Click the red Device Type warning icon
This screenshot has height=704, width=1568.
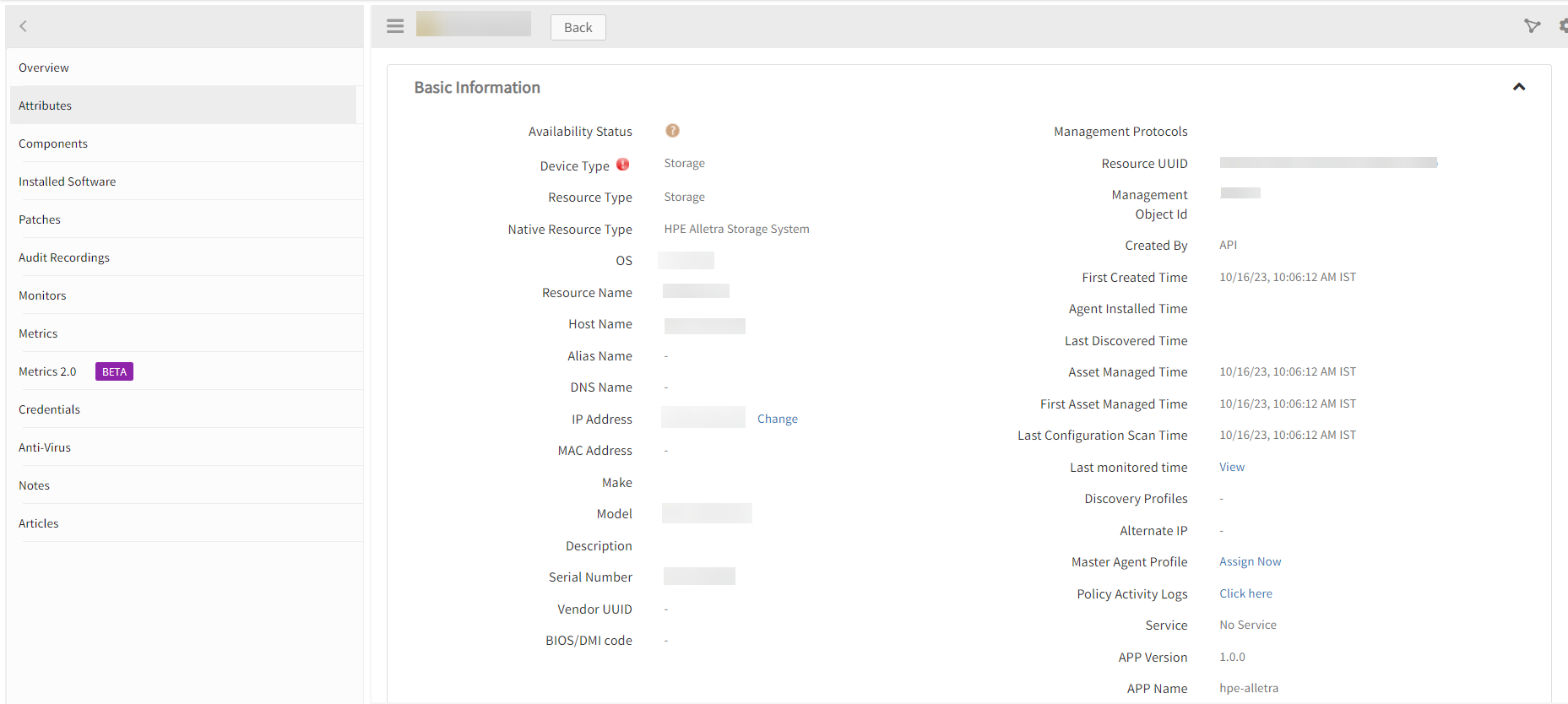coord(622,165)
